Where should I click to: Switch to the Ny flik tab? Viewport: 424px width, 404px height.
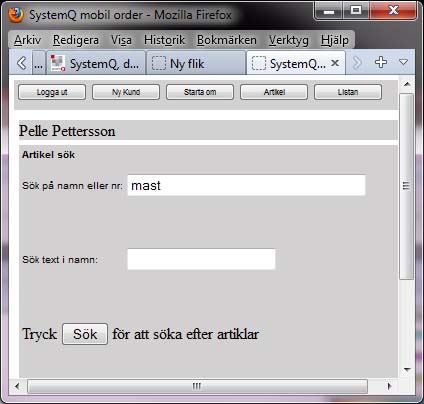tap(196, 63)
